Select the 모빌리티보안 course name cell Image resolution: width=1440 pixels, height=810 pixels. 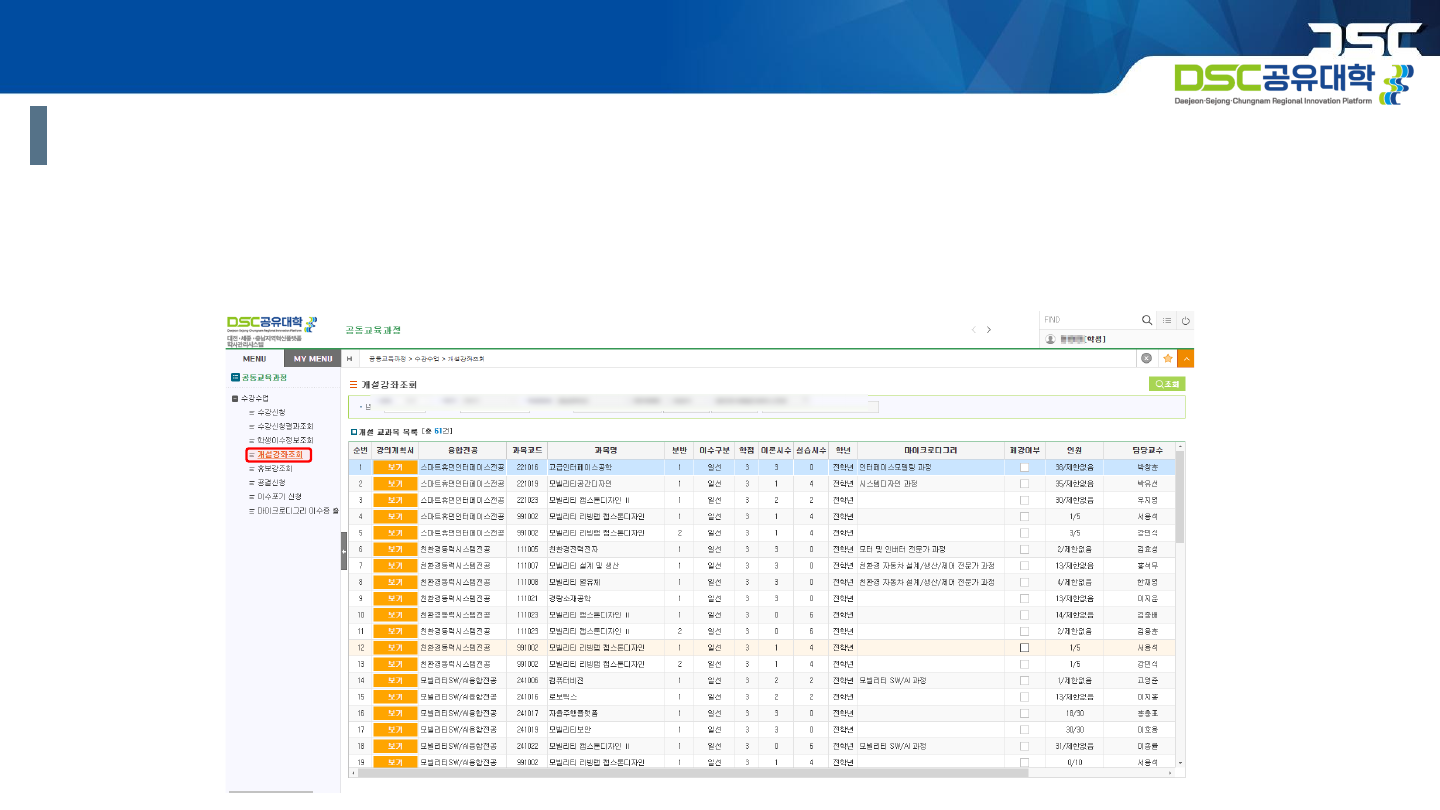coord(607,729)
